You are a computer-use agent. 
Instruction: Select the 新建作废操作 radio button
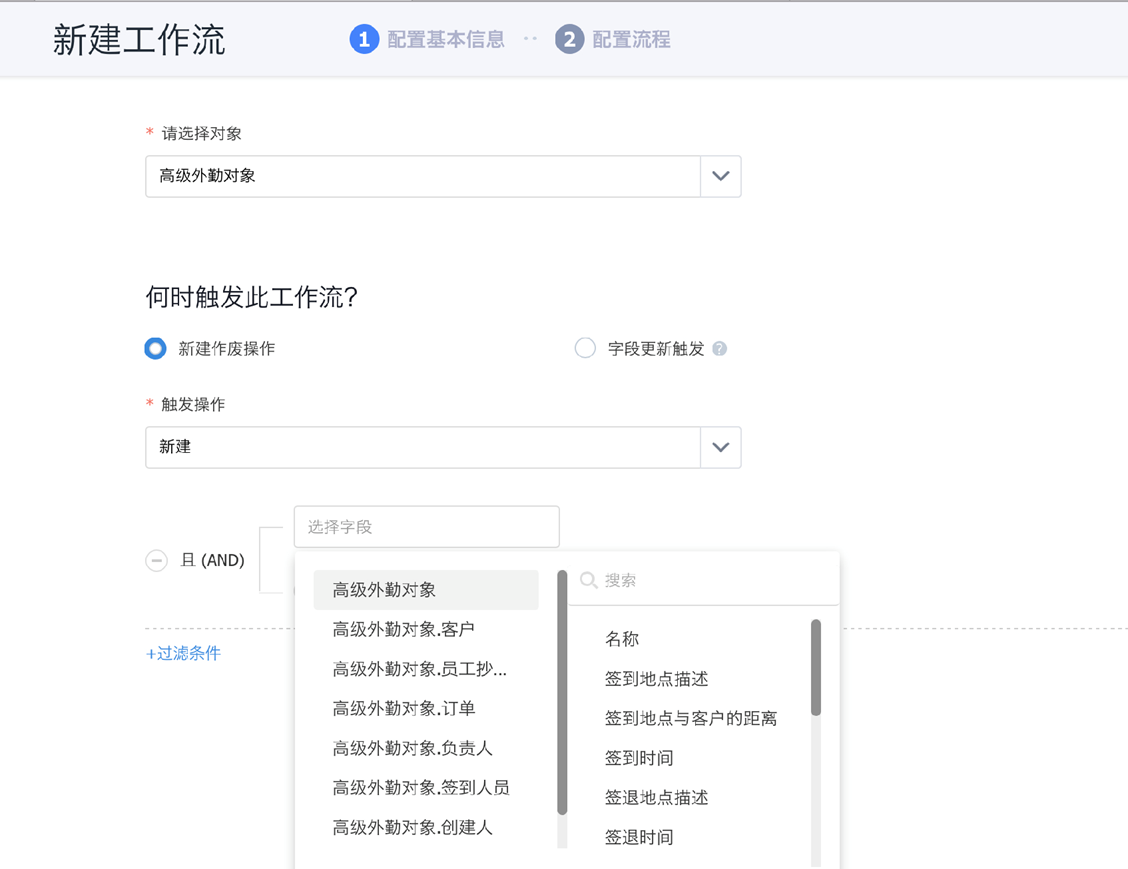155,349
